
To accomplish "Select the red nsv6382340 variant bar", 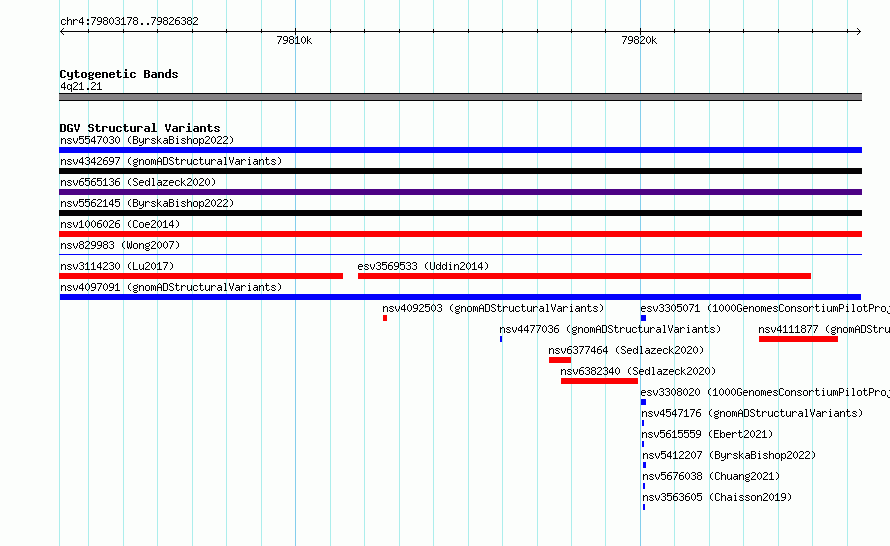I will pos(599,381).
